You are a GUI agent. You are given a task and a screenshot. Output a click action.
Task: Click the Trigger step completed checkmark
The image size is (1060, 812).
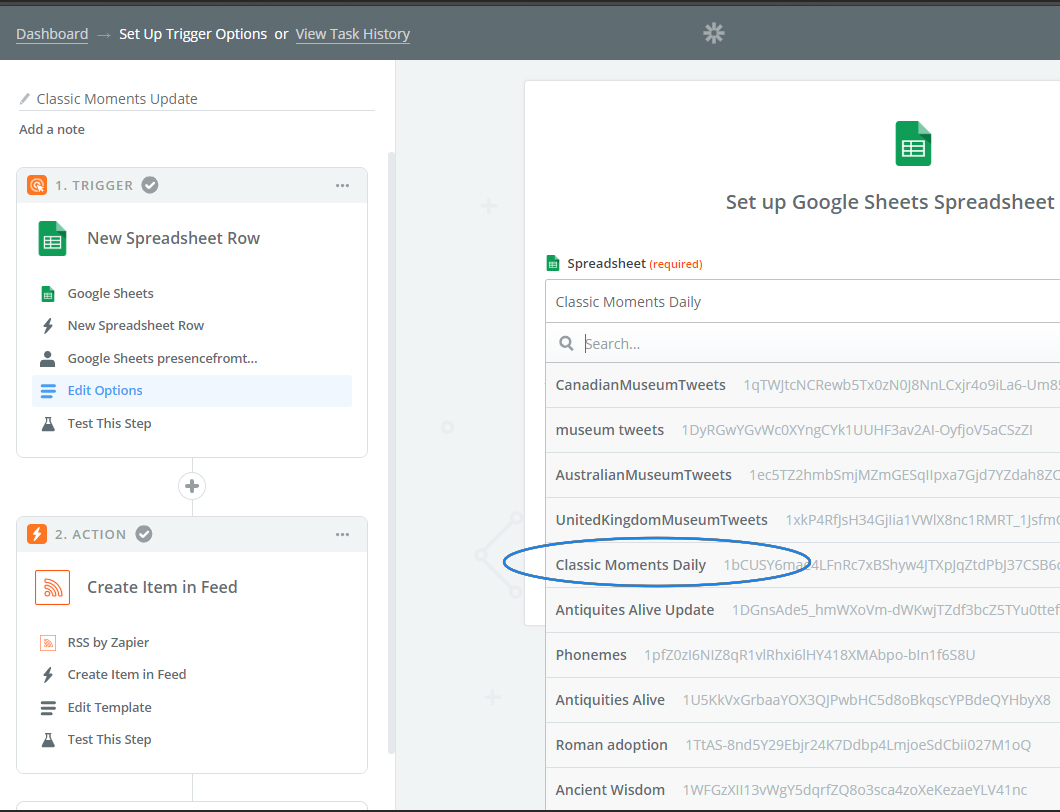(150, 185)
